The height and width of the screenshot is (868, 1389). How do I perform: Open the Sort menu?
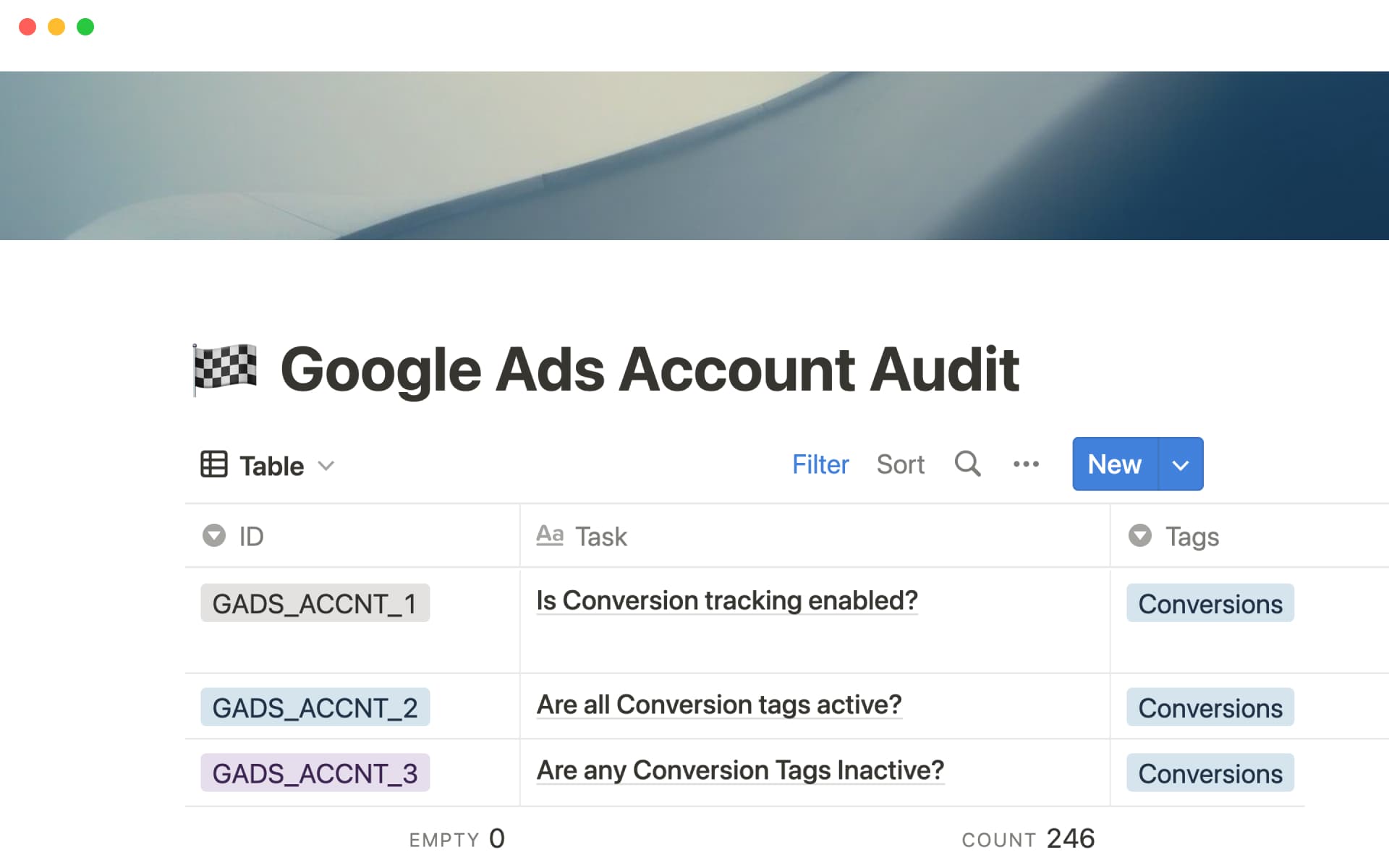click(900, 464)
